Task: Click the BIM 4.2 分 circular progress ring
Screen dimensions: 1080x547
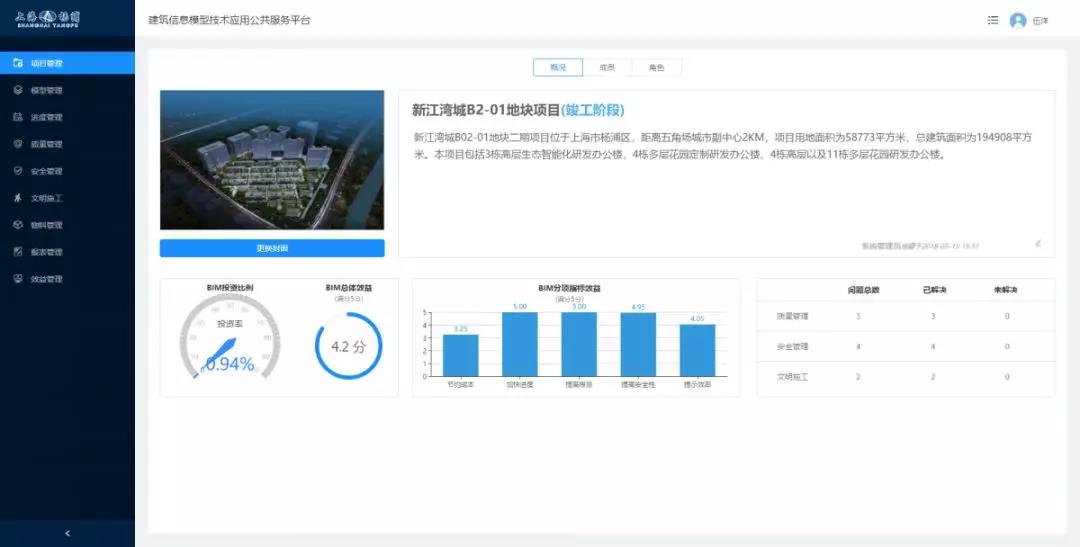Action: (349, 346)
